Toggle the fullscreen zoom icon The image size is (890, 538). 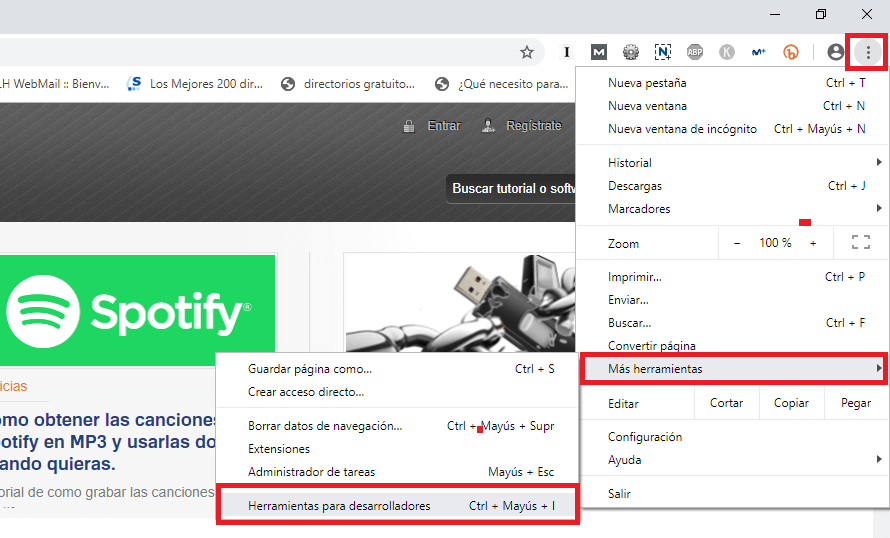pyautogui.click(x=860, y=243)
